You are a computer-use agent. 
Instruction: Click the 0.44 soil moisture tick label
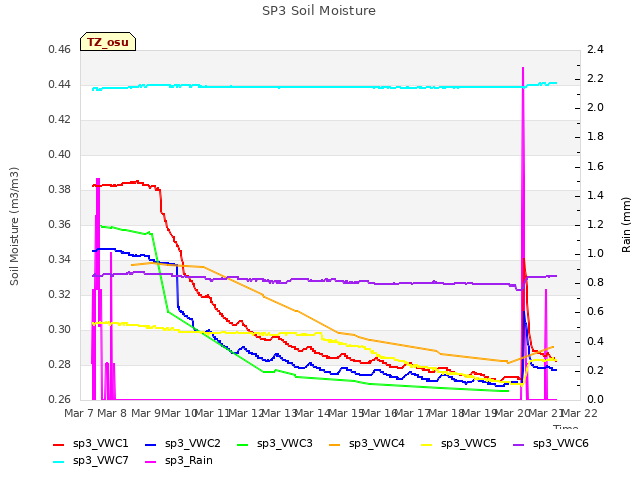click(60, 84)
